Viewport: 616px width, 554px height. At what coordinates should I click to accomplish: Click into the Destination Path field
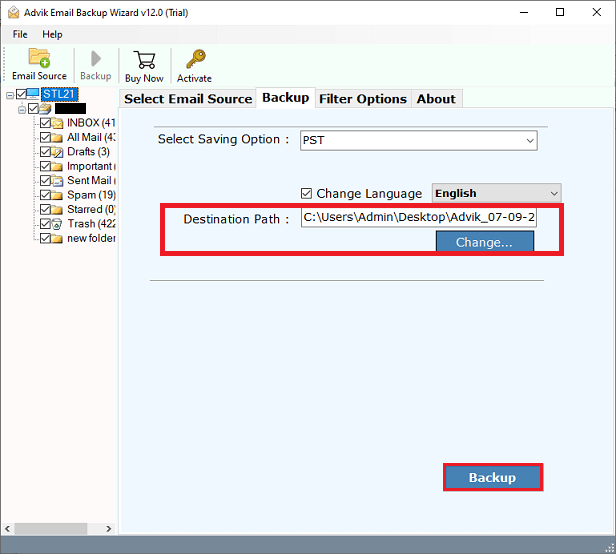coord(419,217)
